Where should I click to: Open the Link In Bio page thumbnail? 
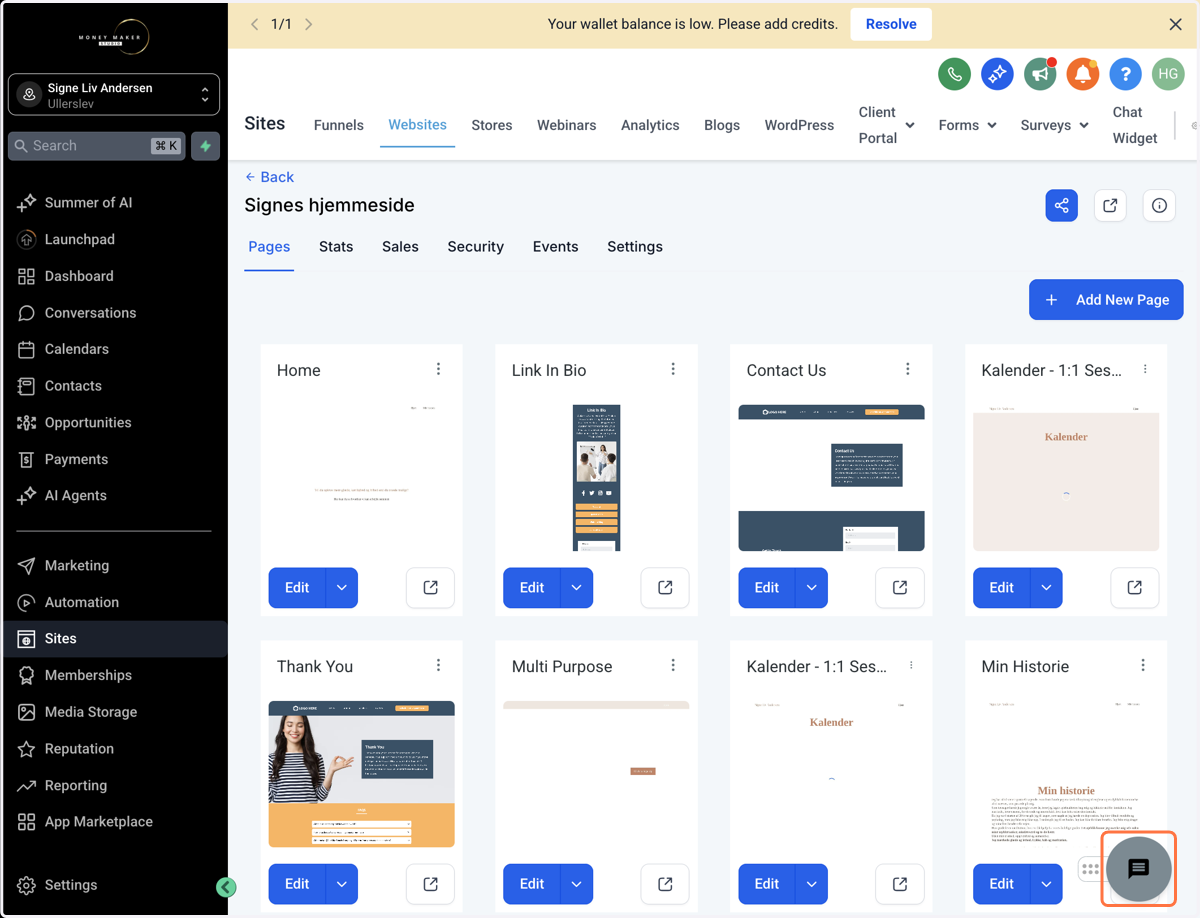(596, 478)
